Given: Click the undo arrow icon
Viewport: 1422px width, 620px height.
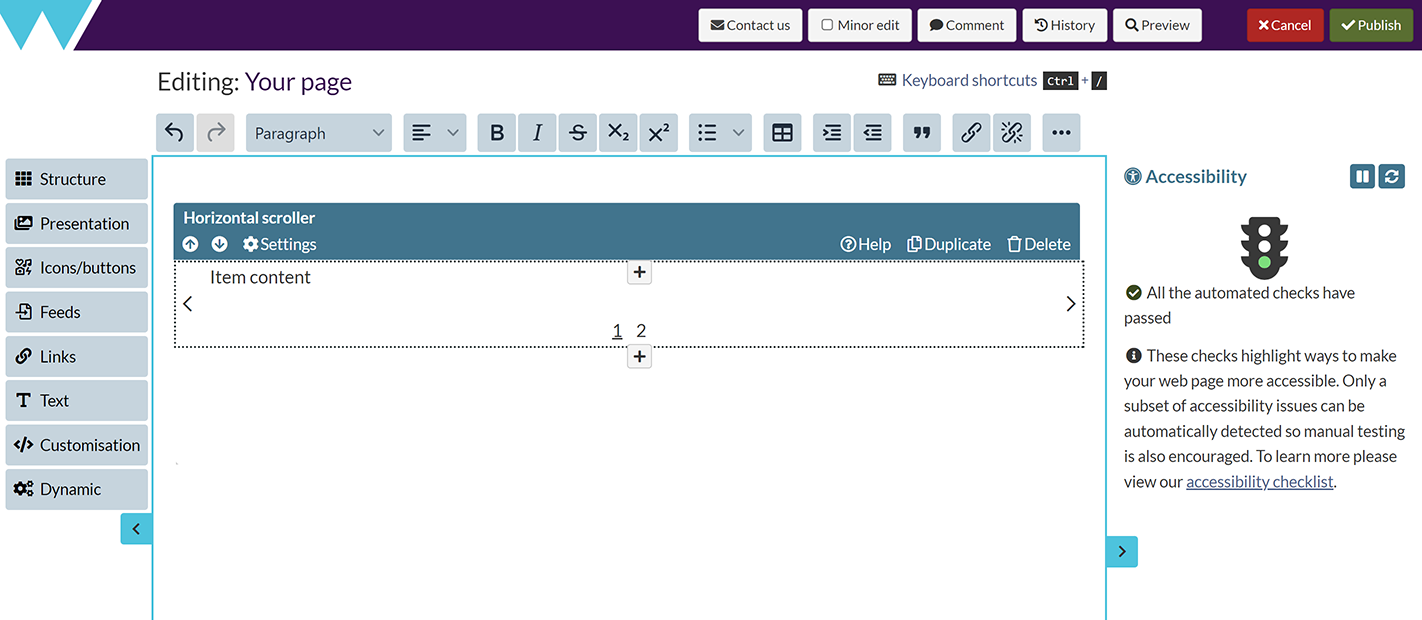Looking at the screenshot, I should pyautogui.click(x=174, y=132).
